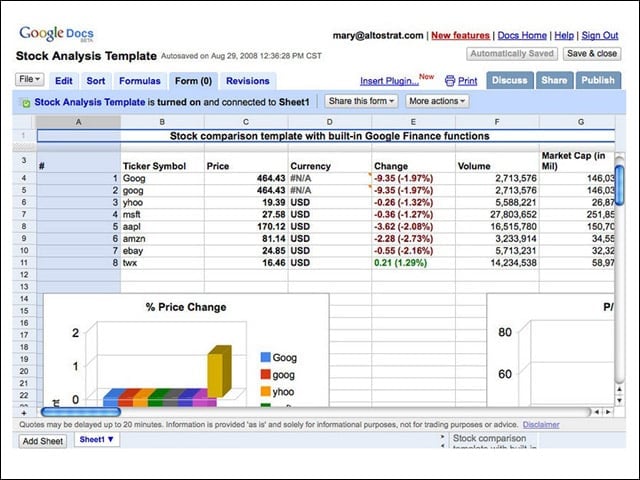Click the ticker cell 'twx'
Image resolution: width=640 pixels, height=480 pixels.
(x=162, y=262)
